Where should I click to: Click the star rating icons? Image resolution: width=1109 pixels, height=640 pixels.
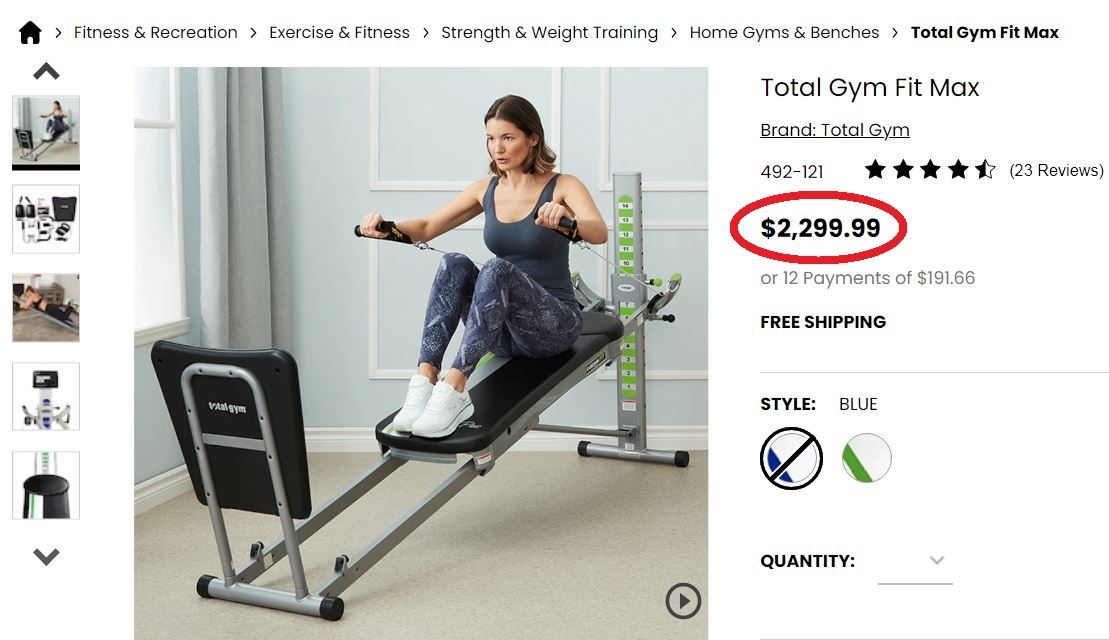(930, 170)
